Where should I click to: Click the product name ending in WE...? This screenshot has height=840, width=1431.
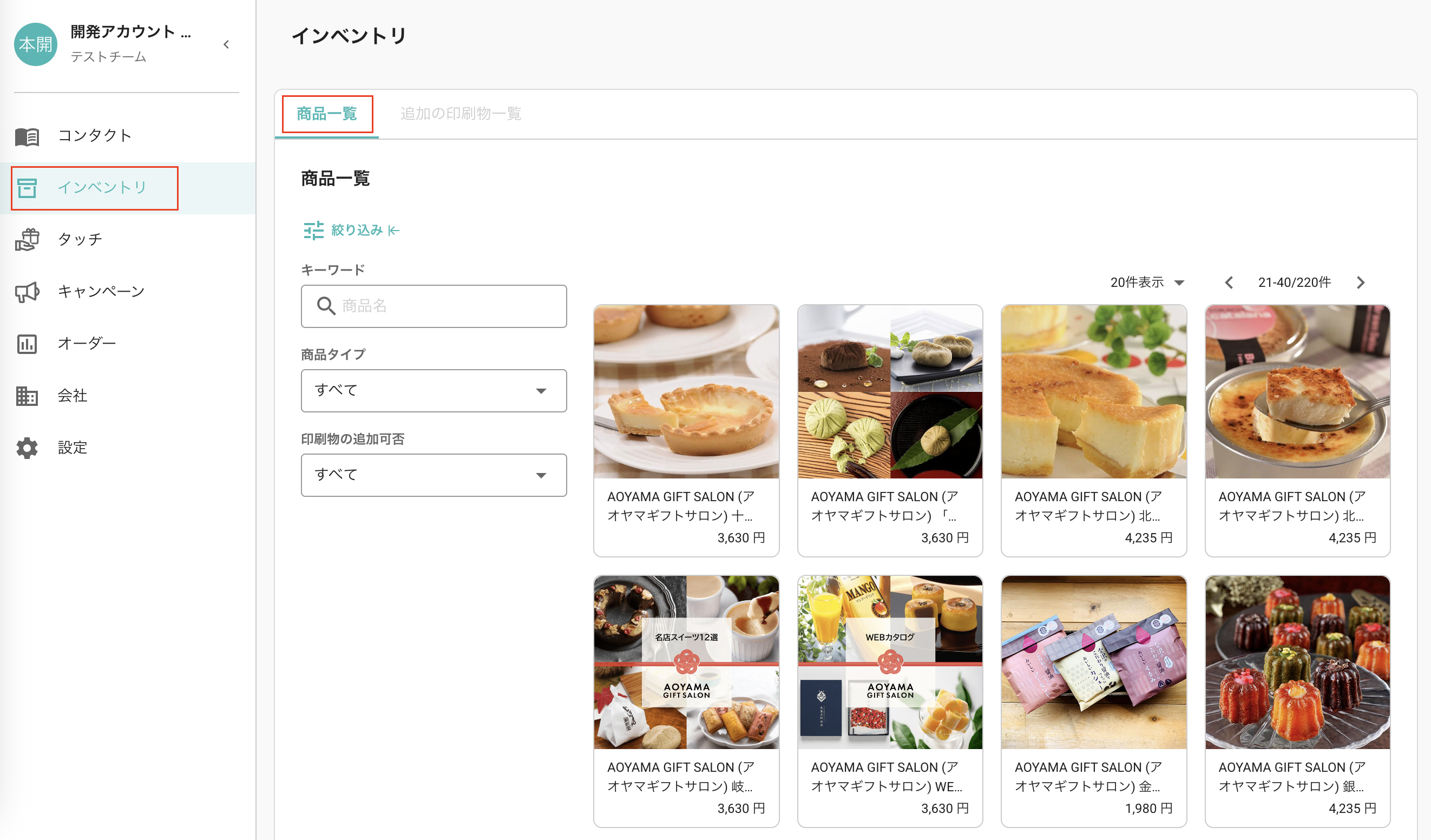click(x=887, y=776)
